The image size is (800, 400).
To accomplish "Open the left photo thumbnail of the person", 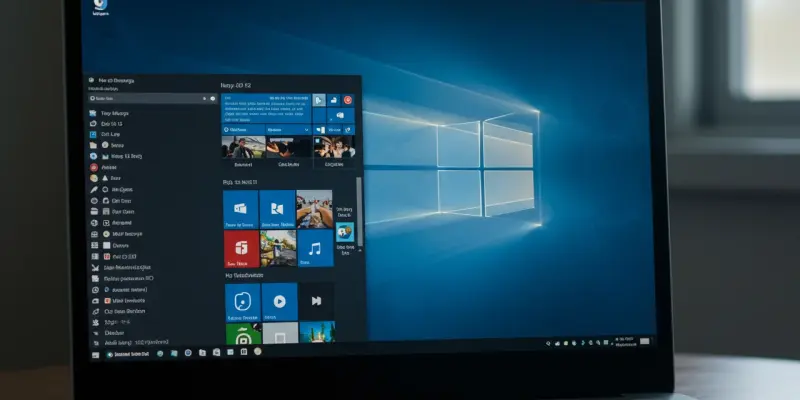I will (x=241, y=148).
